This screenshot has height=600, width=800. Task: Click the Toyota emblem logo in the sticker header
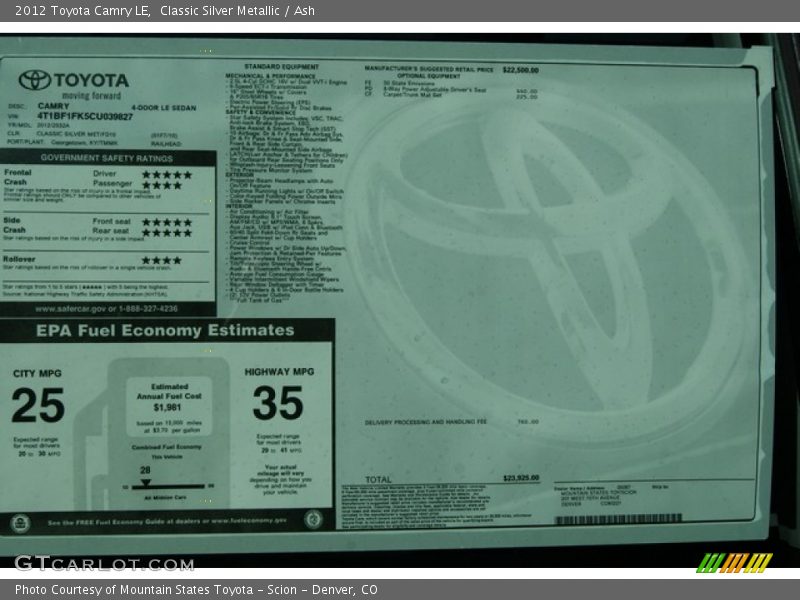pyautogui.click(x=34, y=80)
